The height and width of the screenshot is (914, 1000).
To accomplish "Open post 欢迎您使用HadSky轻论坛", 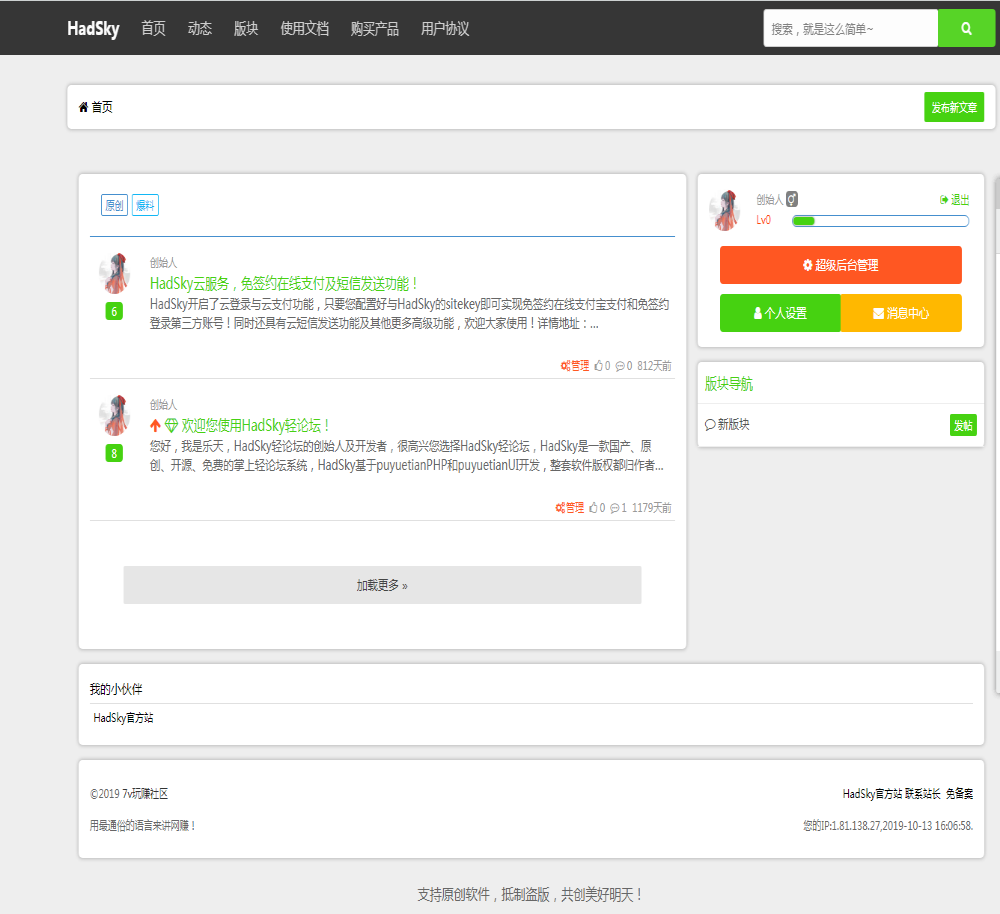I will point(255,425).
